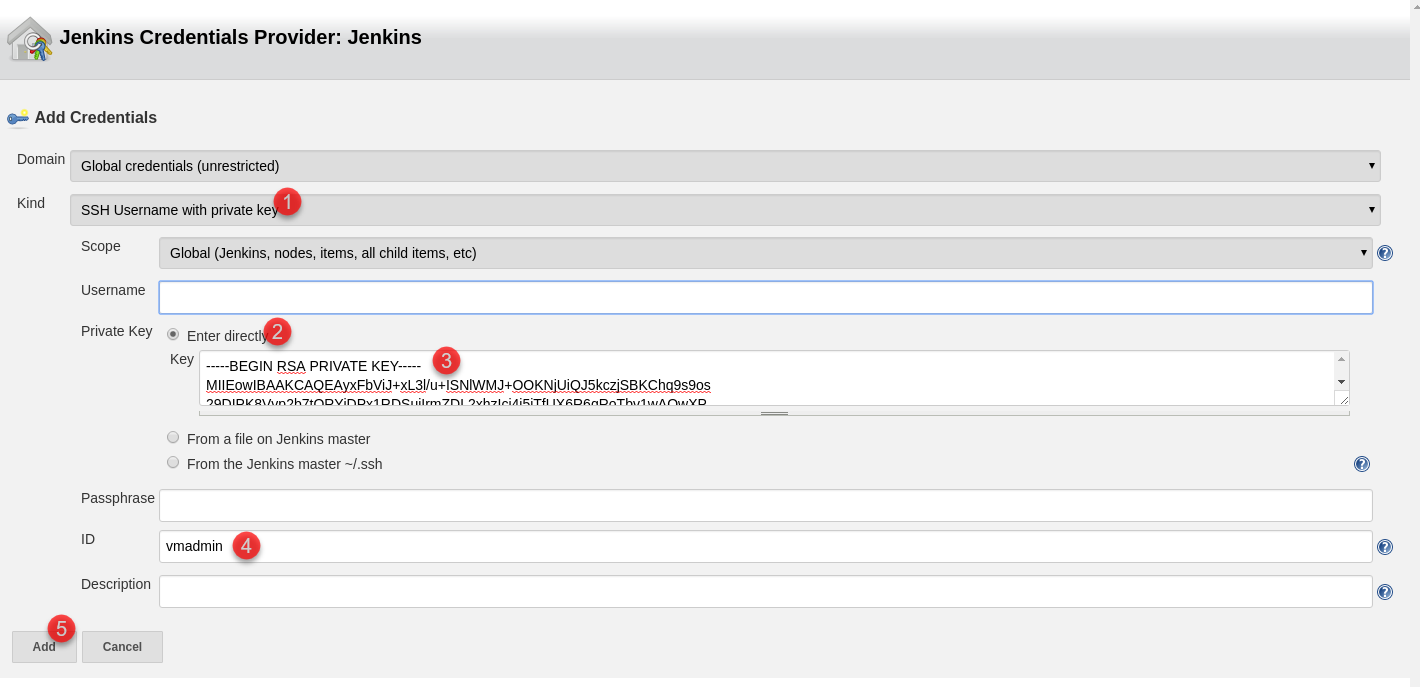Focus the Passphrase input field
The height and width of the screenshot is (687, 1420).
(x=766, y=505)
